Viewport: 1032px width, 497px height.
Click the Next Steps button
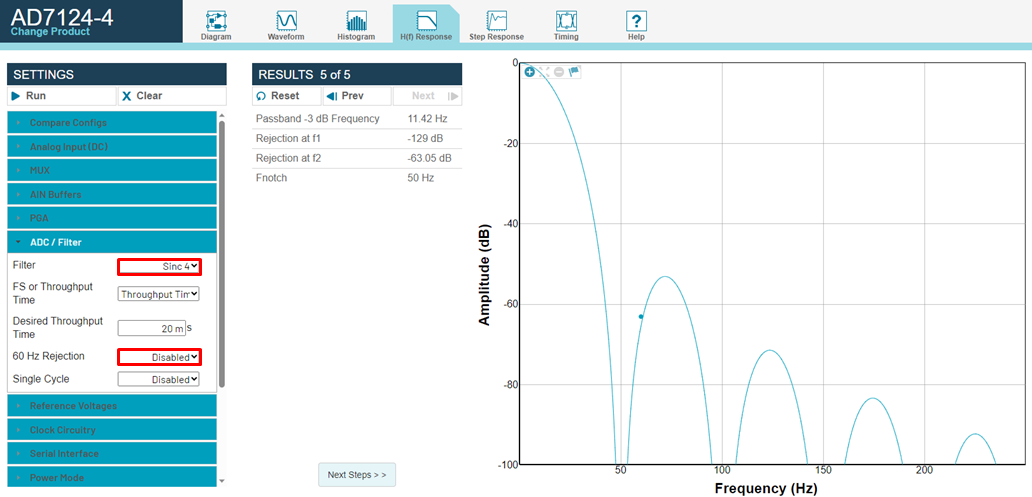(357, 475)
